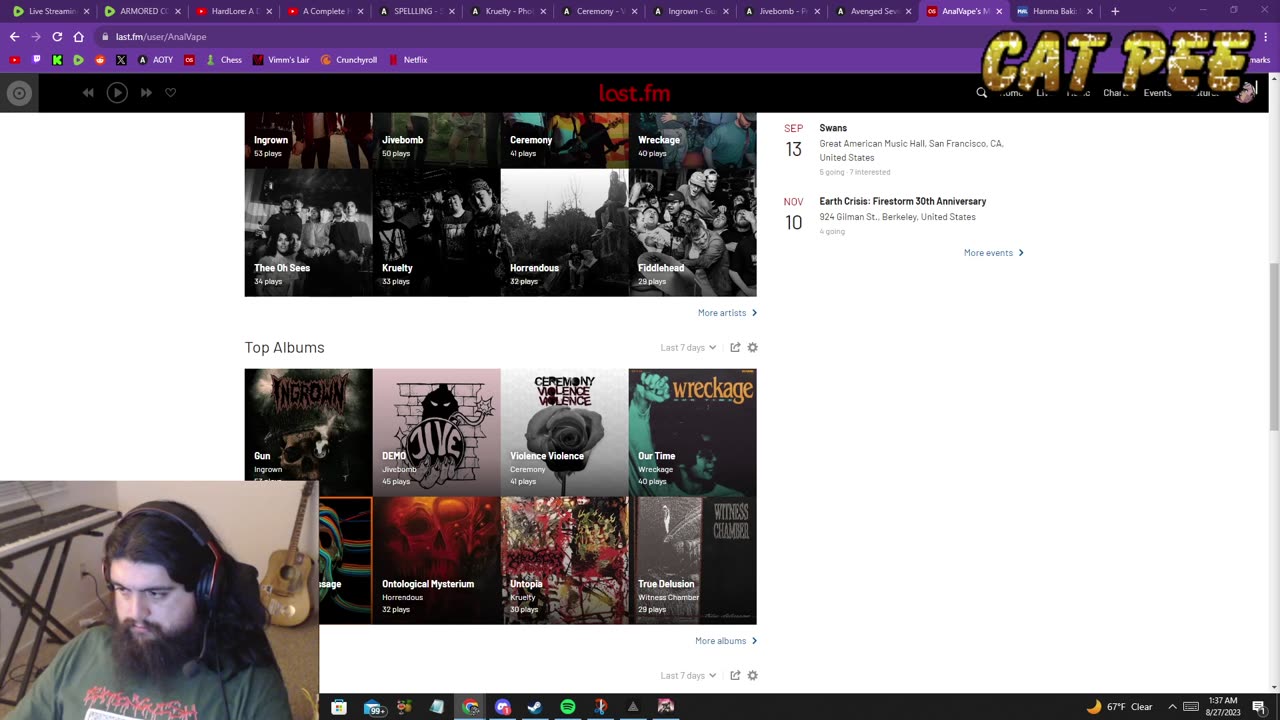Open AOTY bookmark

click(155, 60)
